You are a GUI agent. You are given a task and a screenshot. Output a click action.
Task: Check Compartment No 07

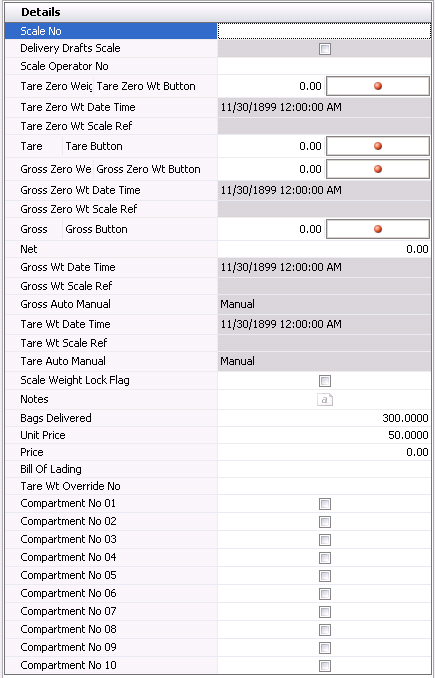[x=325, y=612]
